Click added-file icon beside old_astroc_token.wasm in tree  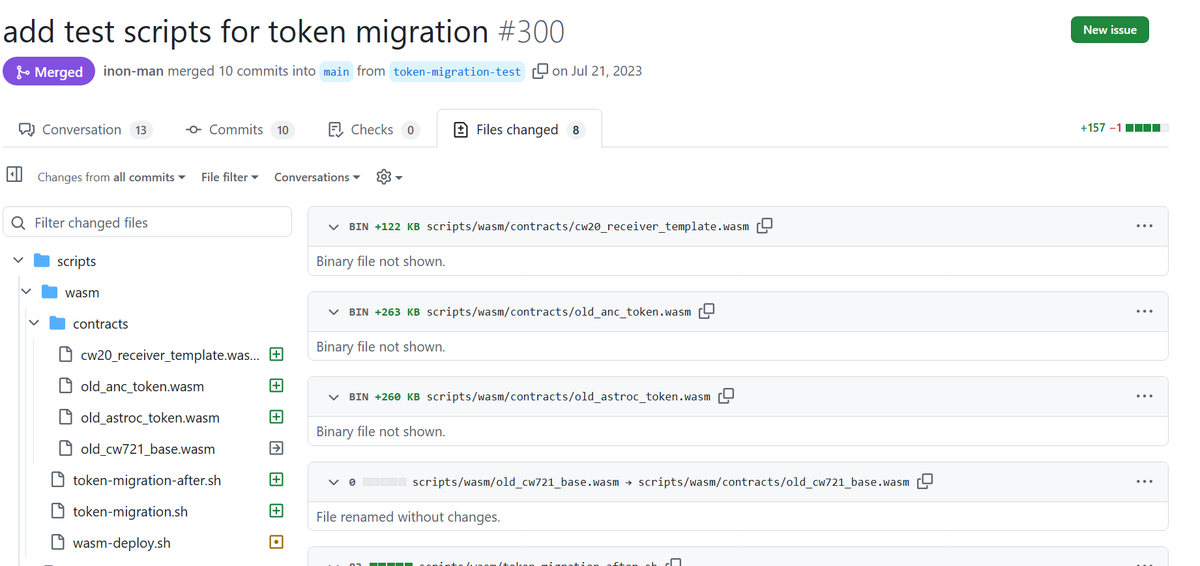(x=277, y=417)
